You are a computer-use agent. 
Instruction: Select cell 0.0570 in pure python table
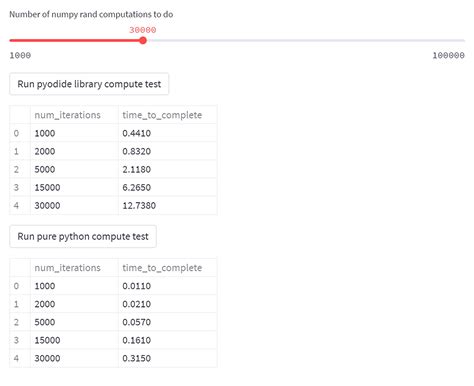(168, 322)
